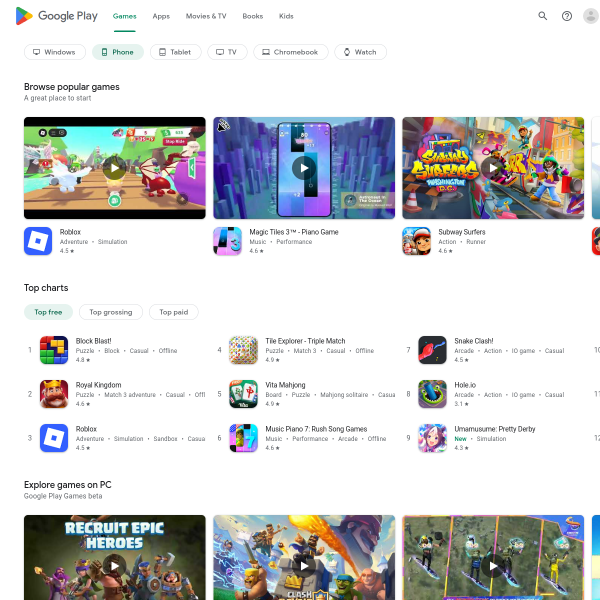Open the Vita Mahjong icon
The image size is (600, 600).
pos(243,394)
